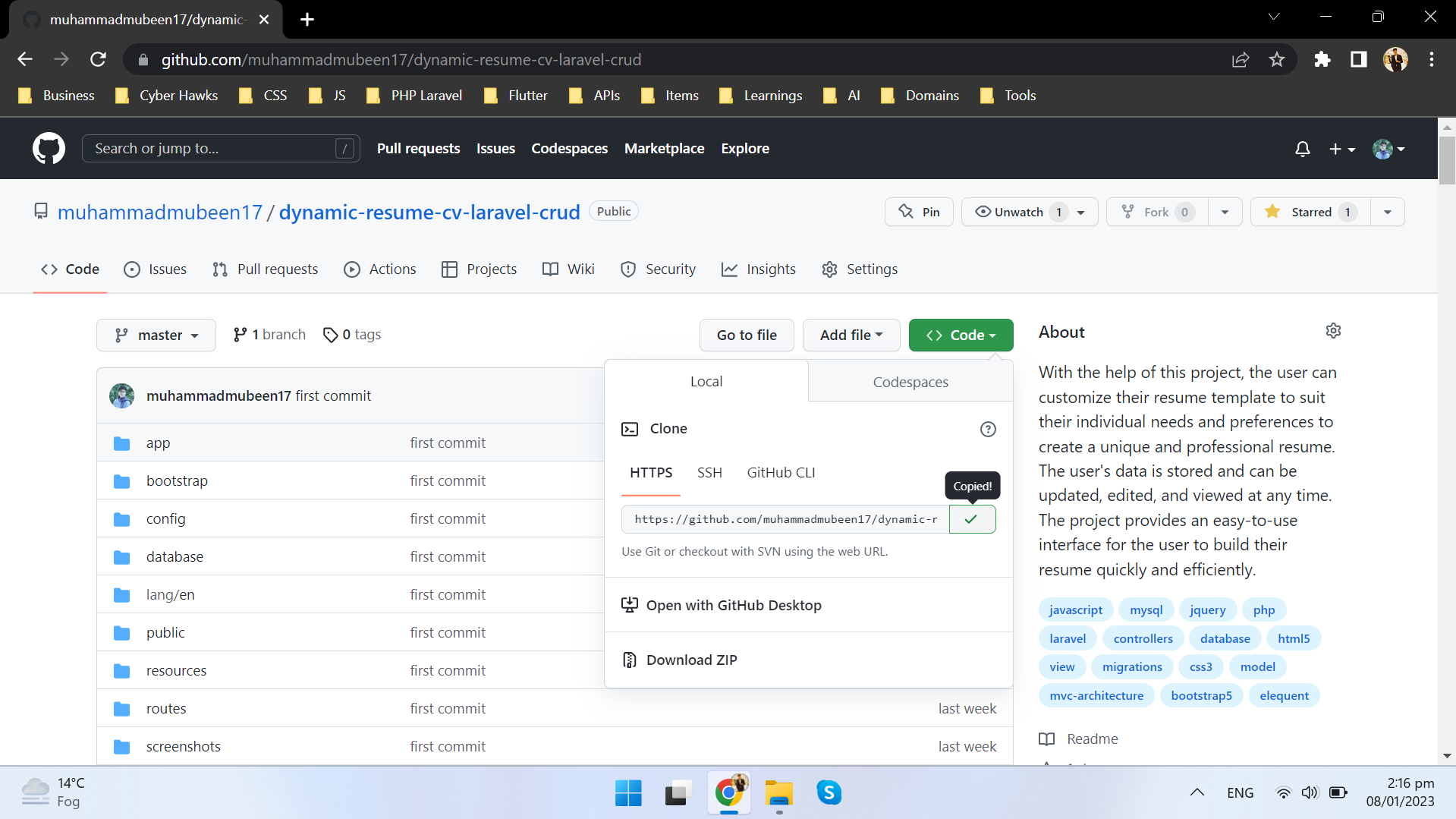Open the master branch dropdown
The image size is (1456, 819).
pos(156,335)
